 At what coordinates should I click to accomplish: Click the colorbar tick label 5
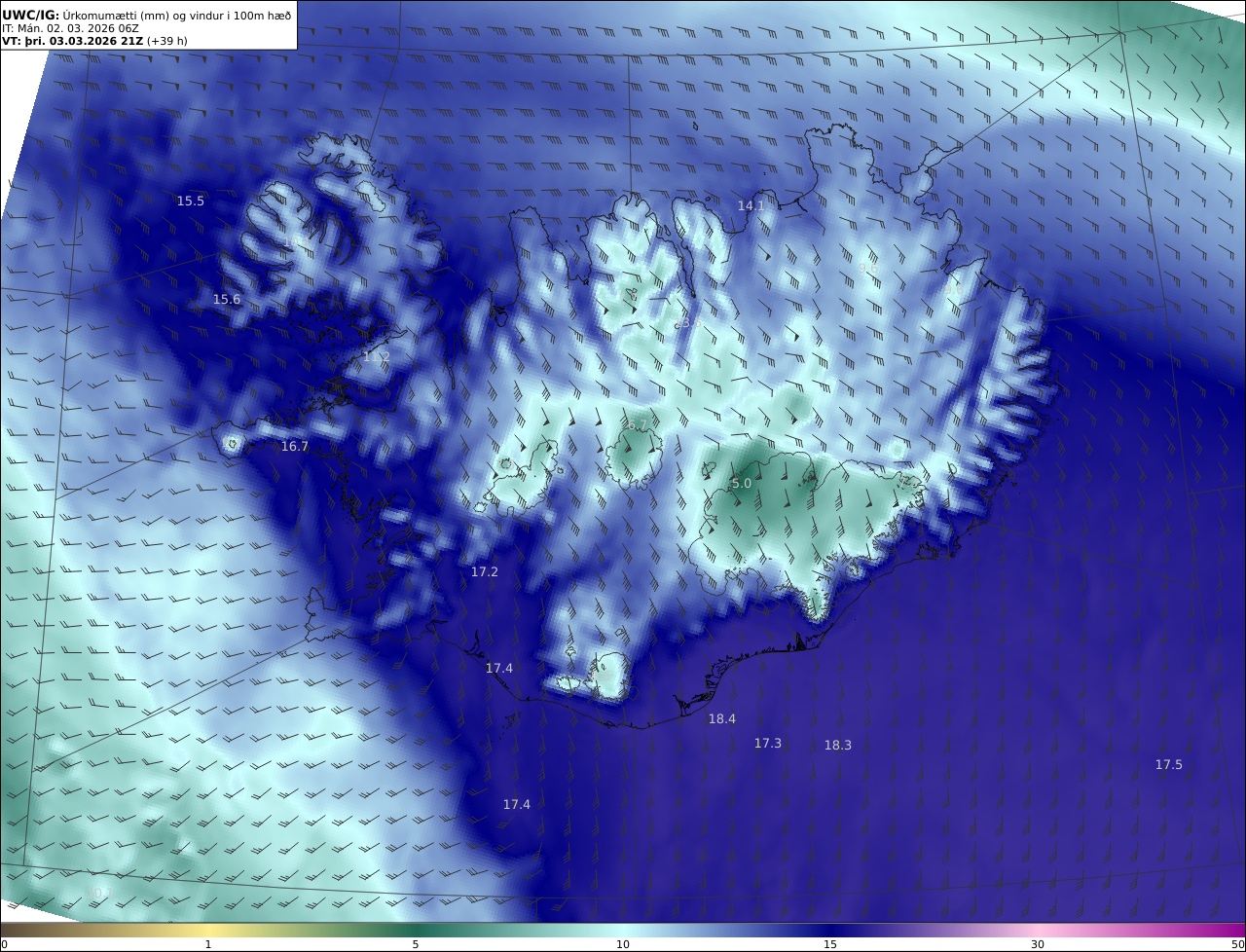416,944
